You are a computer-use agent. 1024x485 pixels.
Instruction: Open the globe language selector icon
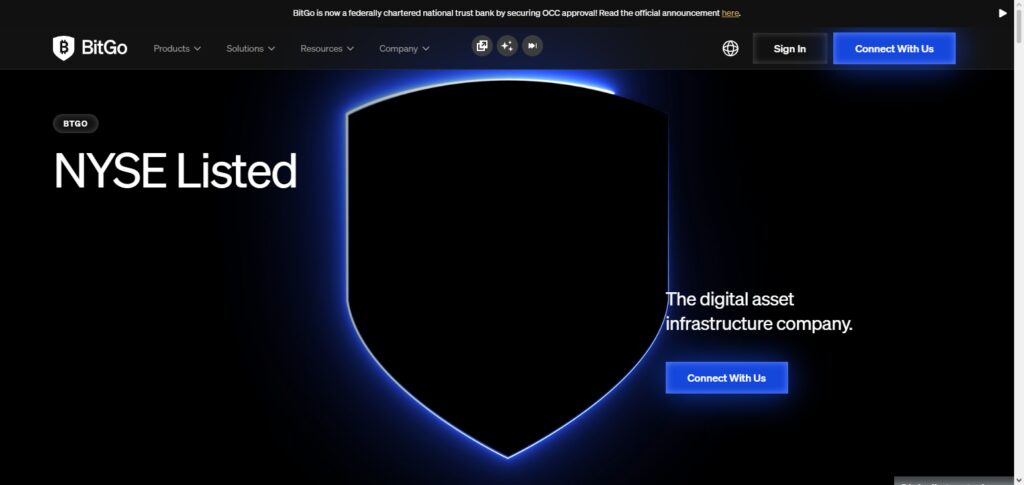(x=730, y=48)
